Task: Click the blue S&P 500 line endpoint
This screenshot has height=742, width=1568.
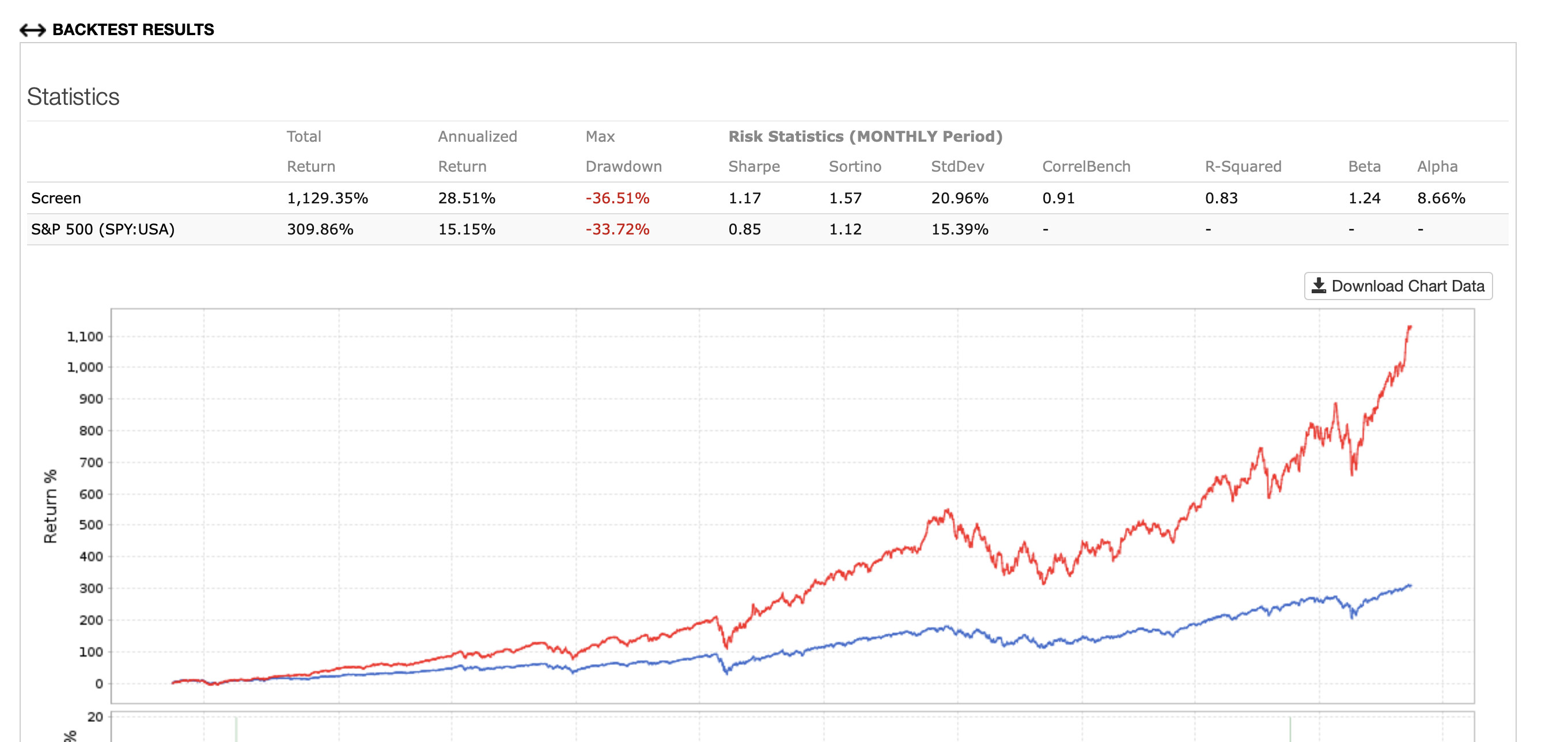Action: 1410,586
